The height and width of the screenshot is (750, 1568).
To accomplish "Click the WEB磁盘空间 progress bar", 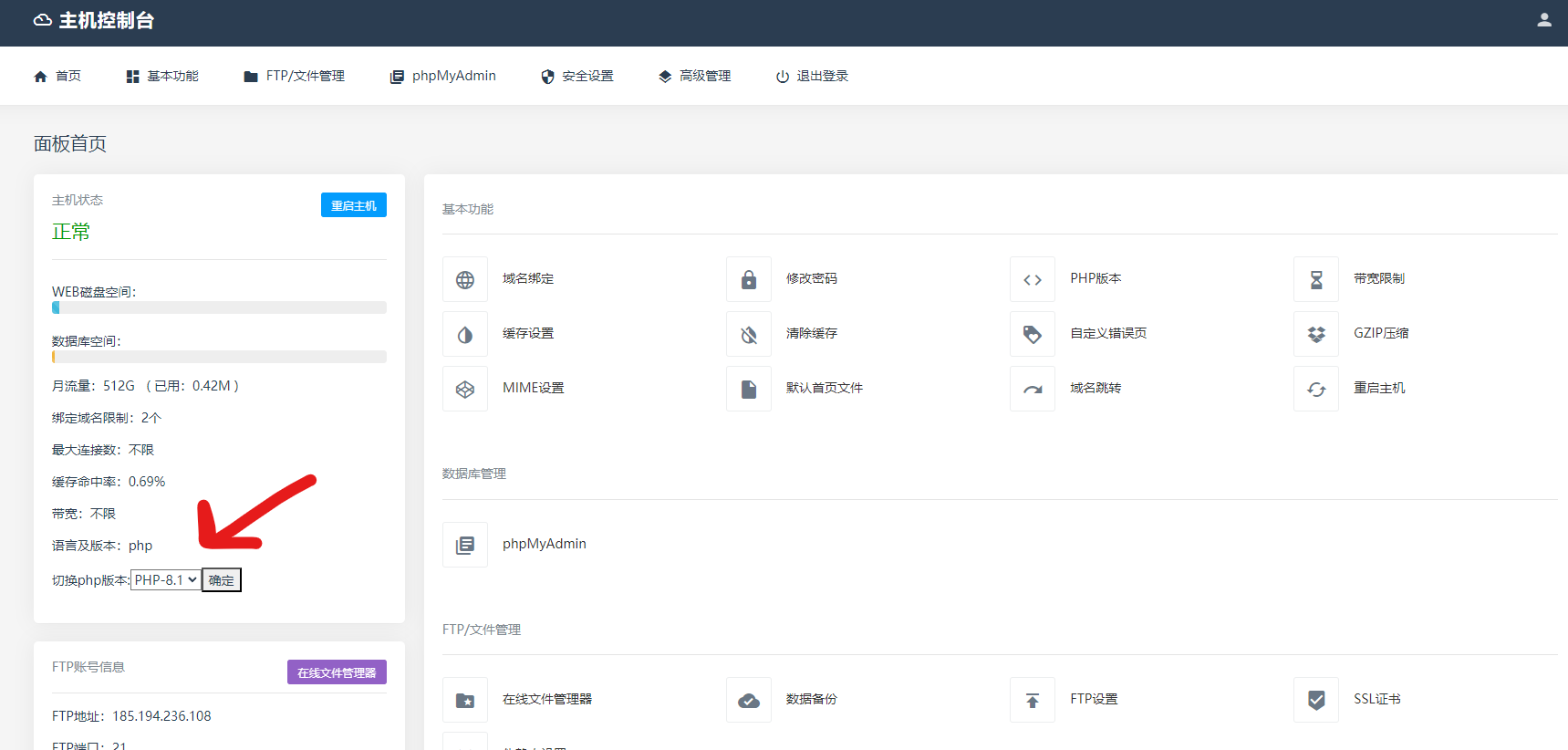I will [x=219, y=307].
